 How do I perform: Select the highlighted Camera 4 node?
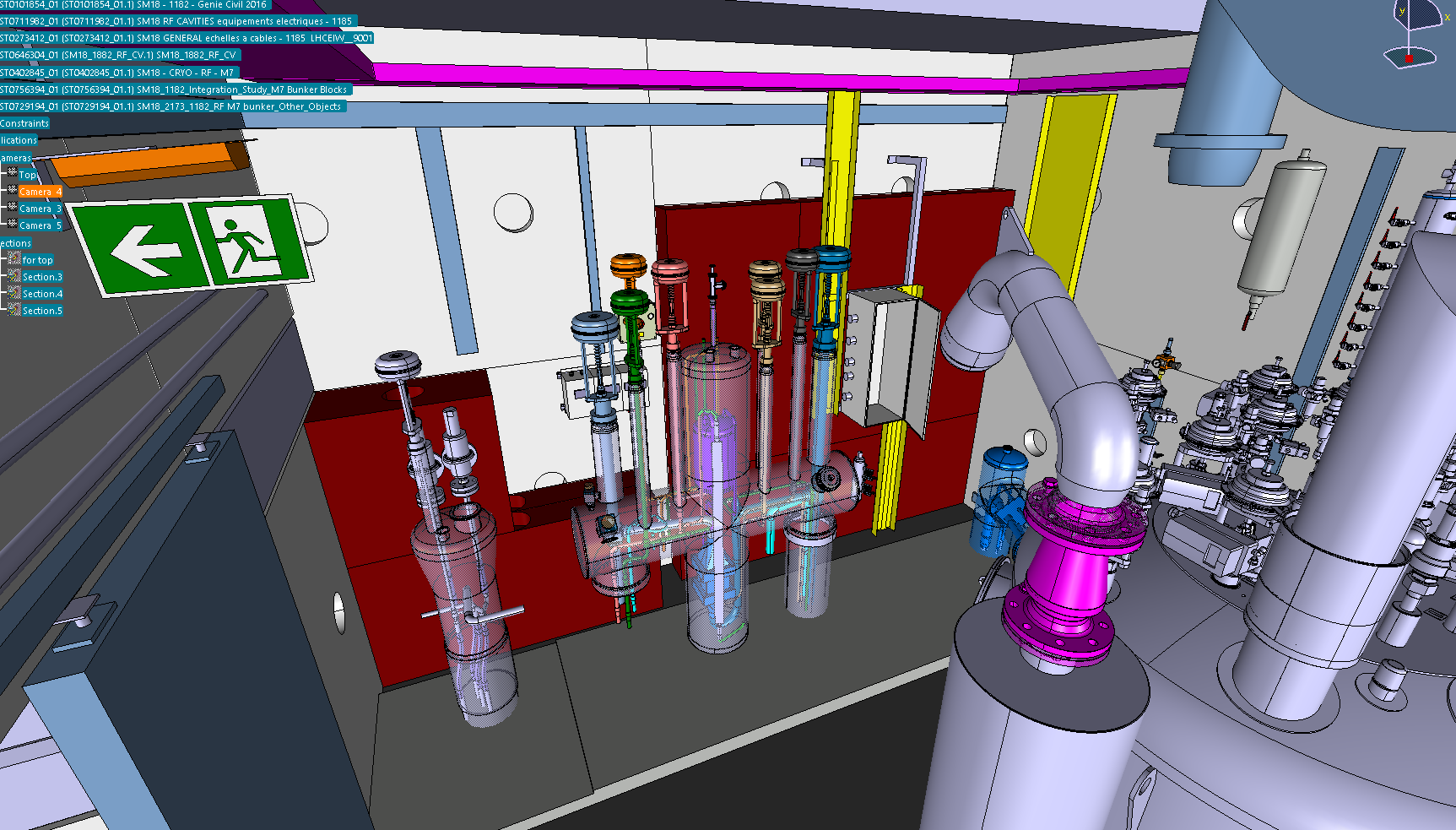coord(40,192)
